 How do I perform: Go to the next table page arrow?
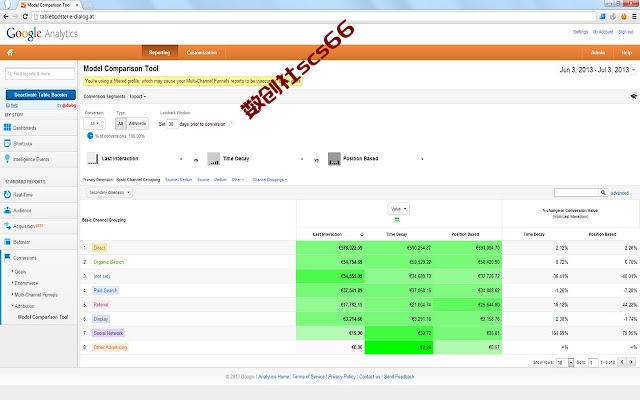pos(631,362)
